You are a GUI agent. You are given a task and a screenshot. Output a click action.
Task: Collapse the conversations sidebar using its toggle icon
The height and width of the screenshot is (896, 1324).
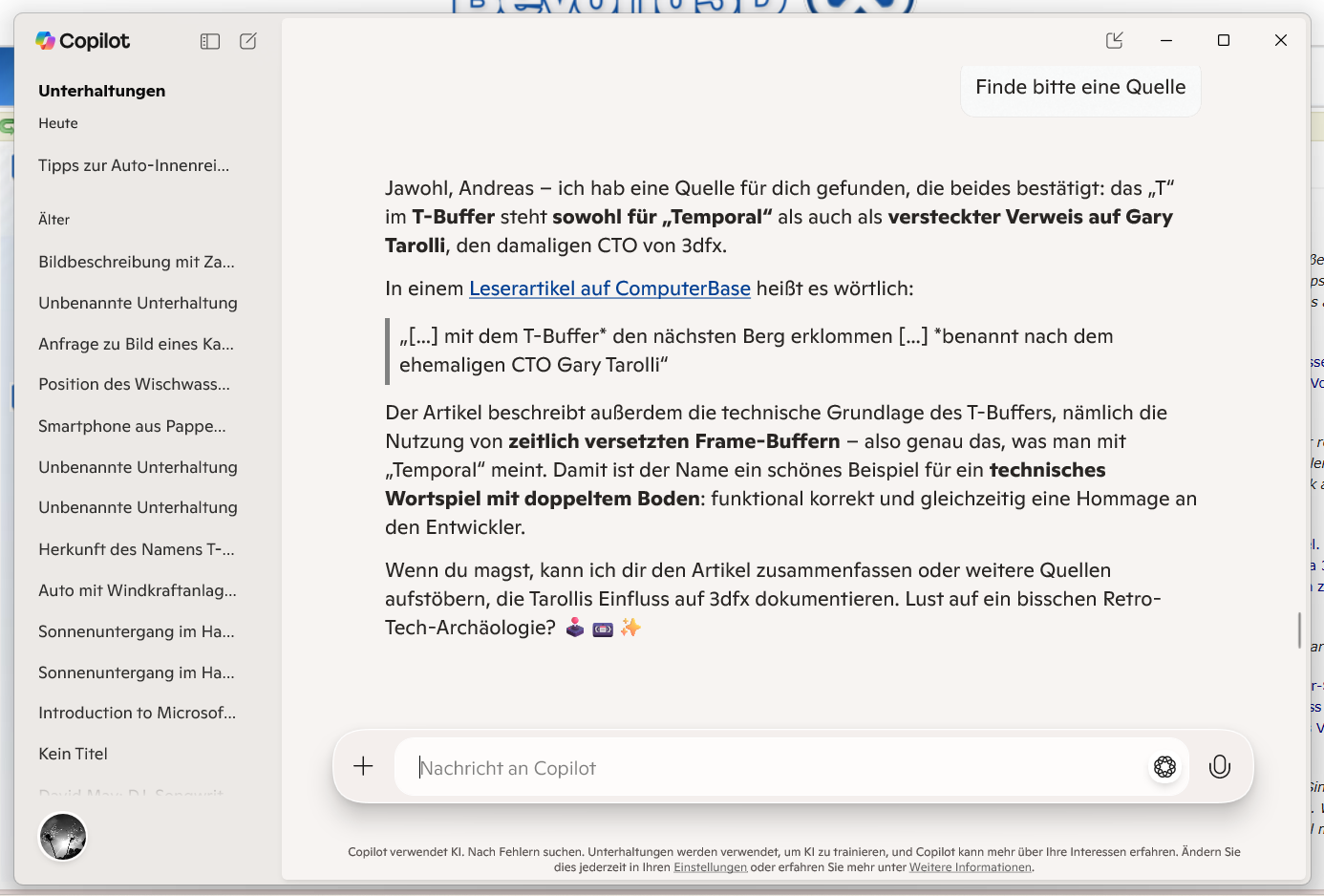(209, 41)
